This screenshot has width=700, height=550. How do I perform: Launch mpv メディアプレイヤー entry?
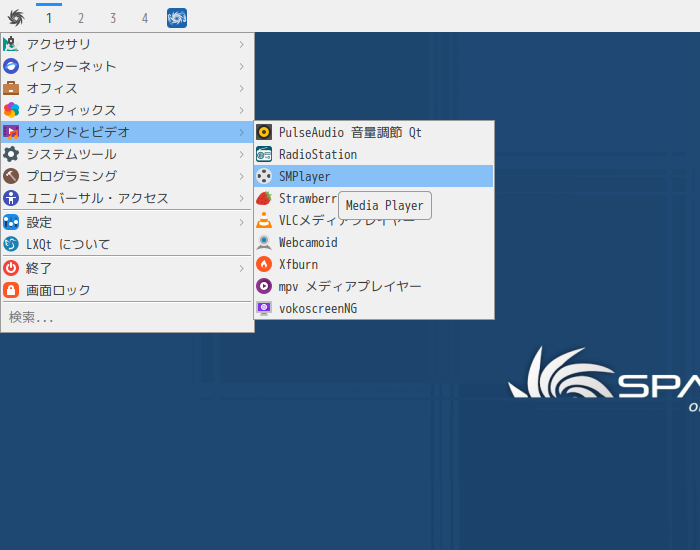tap(374, 286)
